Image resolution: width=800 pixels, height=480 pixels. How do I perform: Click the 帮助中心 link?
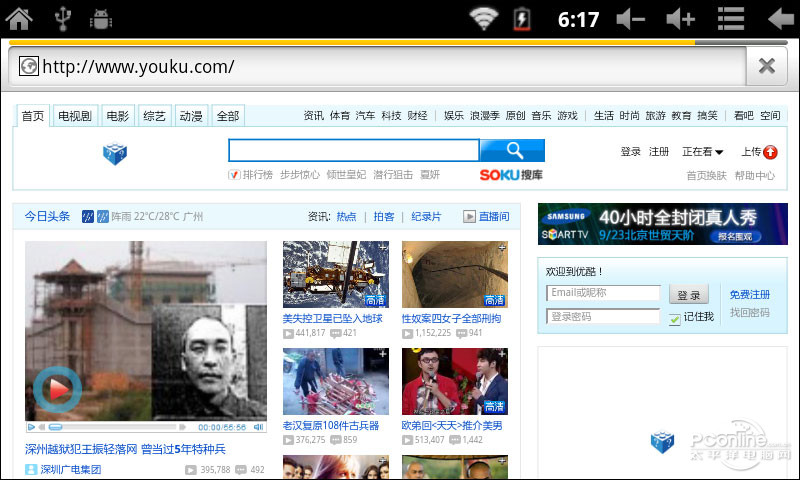(755, 175)
